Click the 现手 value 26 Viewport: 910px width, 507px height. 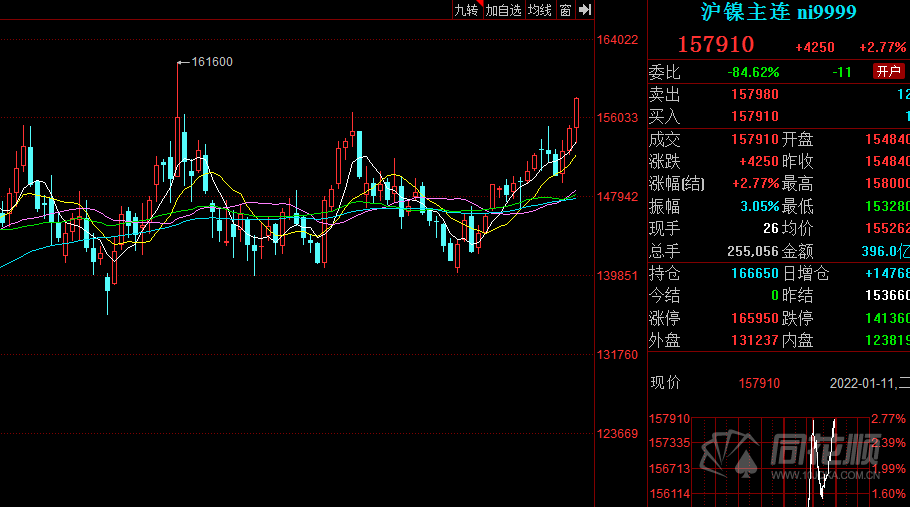coord(771,229)
